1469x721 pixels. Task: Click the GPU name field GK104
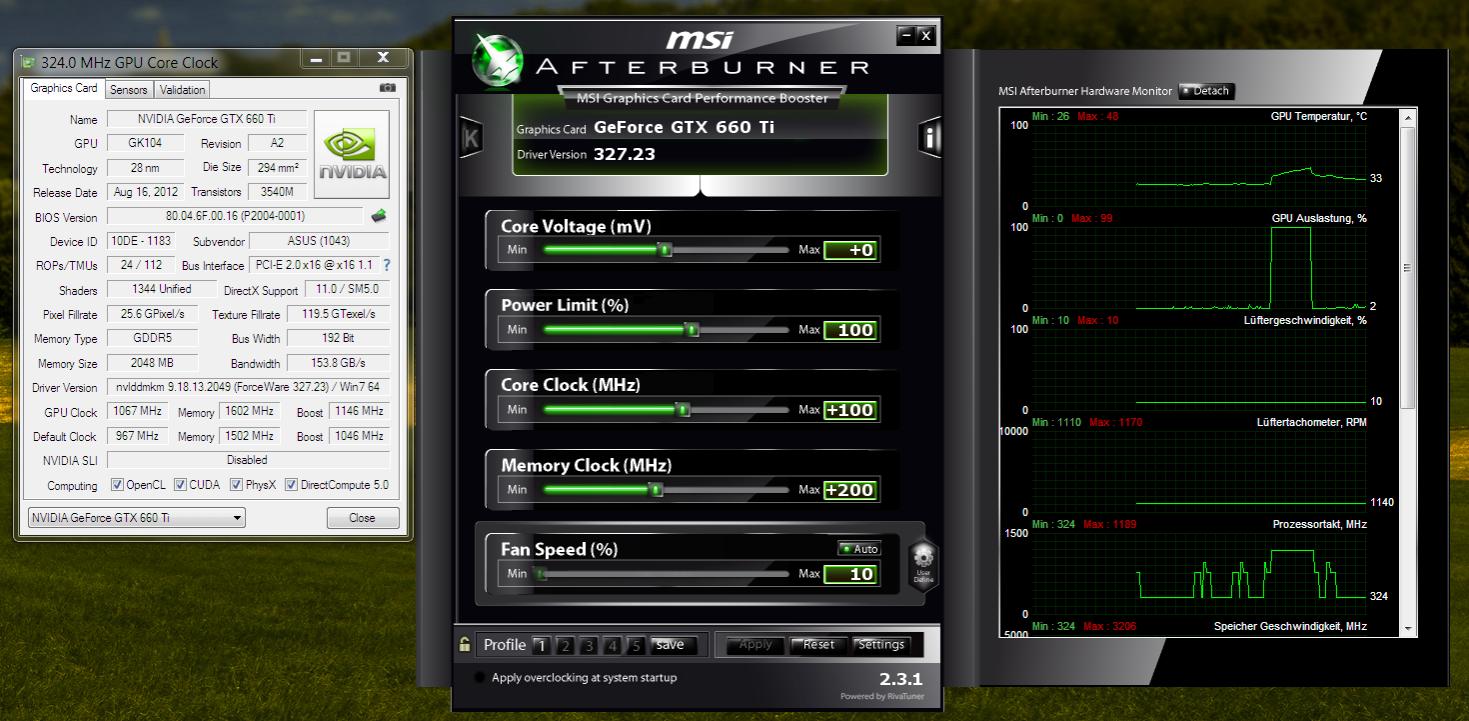146,143
